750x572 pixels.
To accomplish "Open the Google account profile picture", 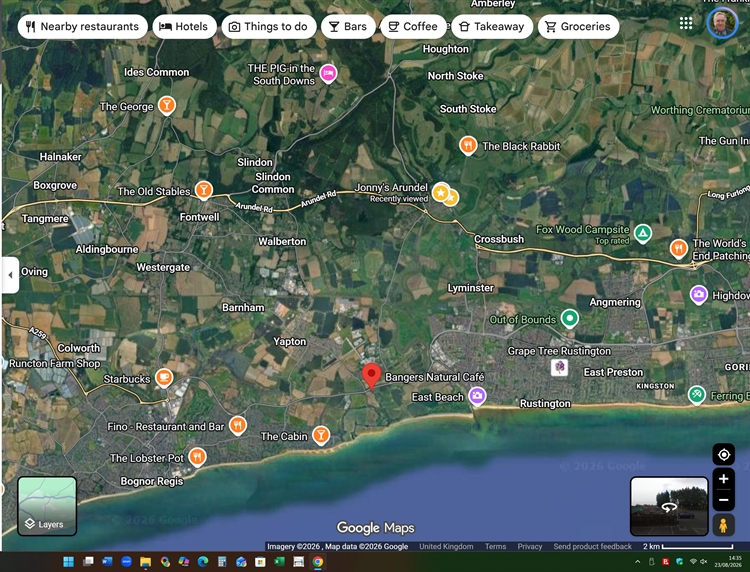I will [x=722, y=22].
